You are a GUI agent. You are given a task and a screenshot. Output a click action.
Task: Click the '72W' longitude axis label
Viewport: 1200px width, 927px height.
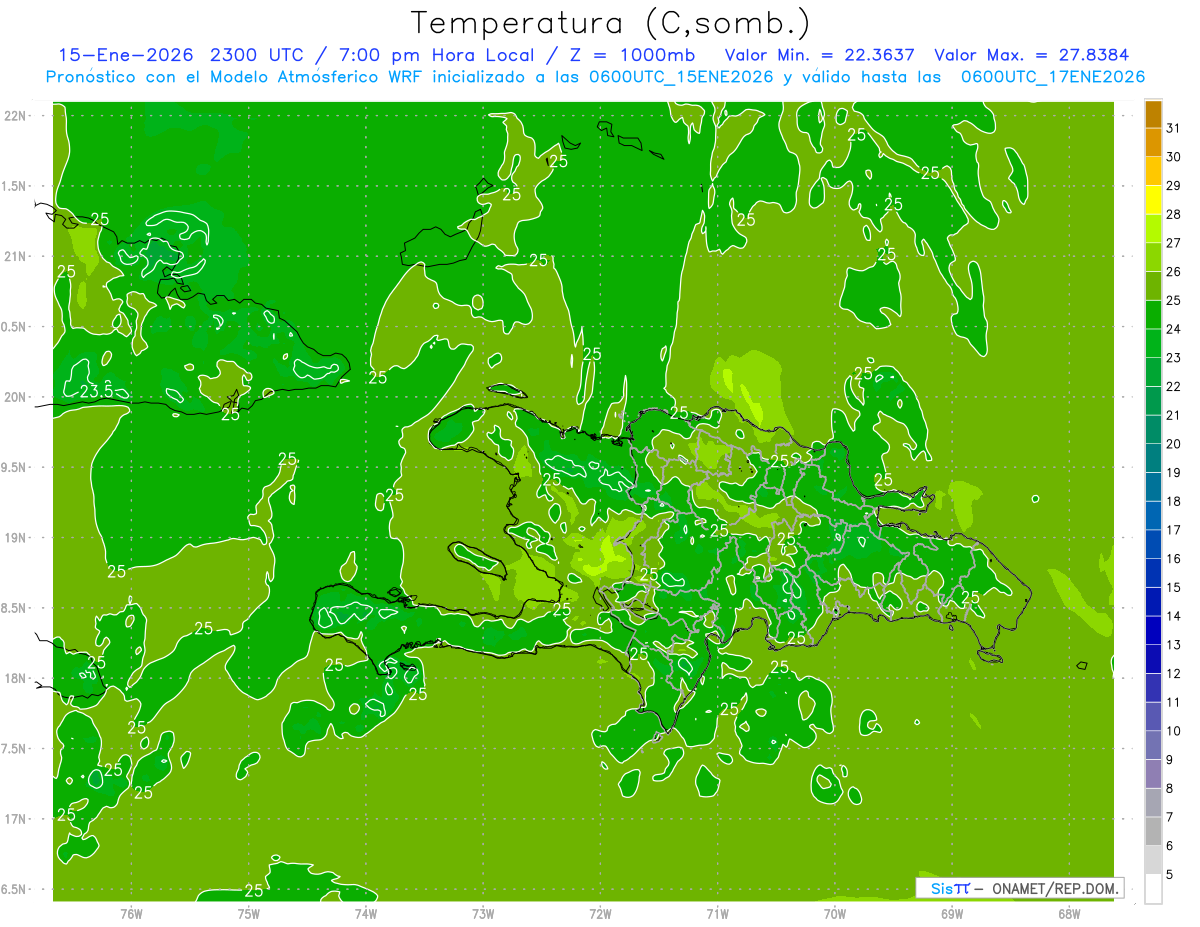[x=600, y=913]
